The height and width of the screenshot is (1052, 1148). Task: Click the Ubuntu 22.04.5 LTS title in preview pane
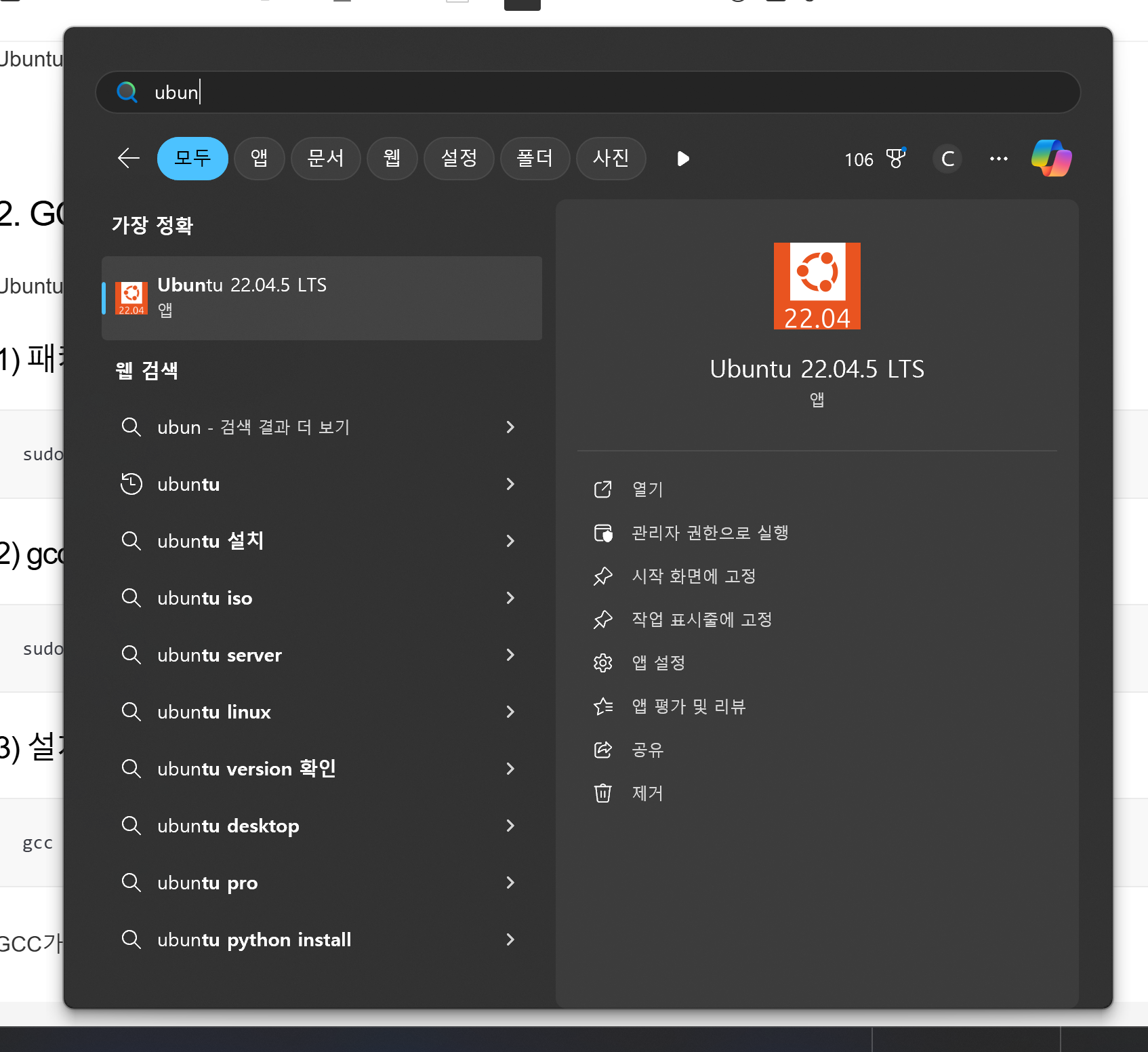817,369
